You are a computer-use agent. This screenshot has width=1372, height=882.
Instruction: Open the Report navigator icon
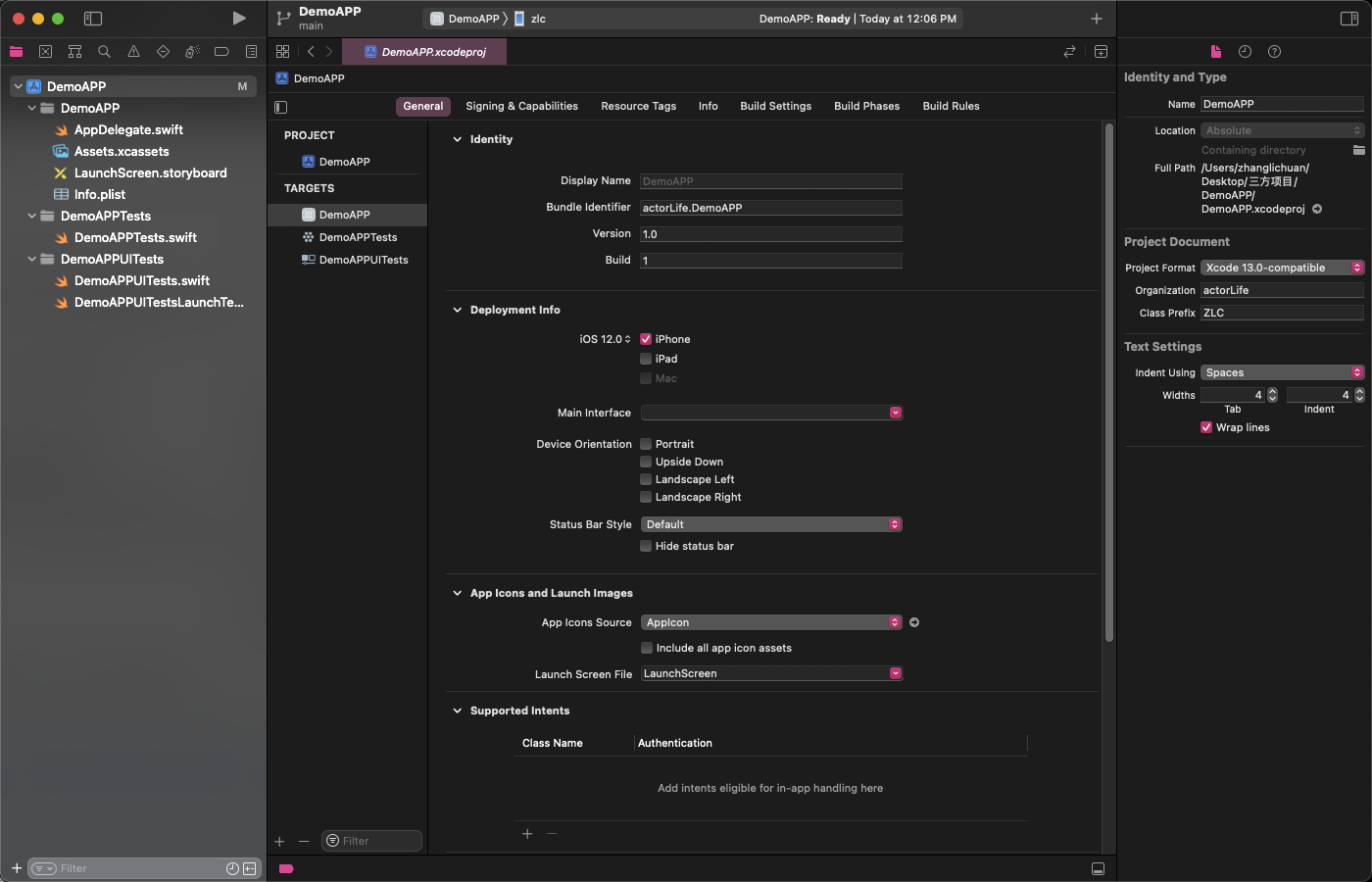pos(251,52)
